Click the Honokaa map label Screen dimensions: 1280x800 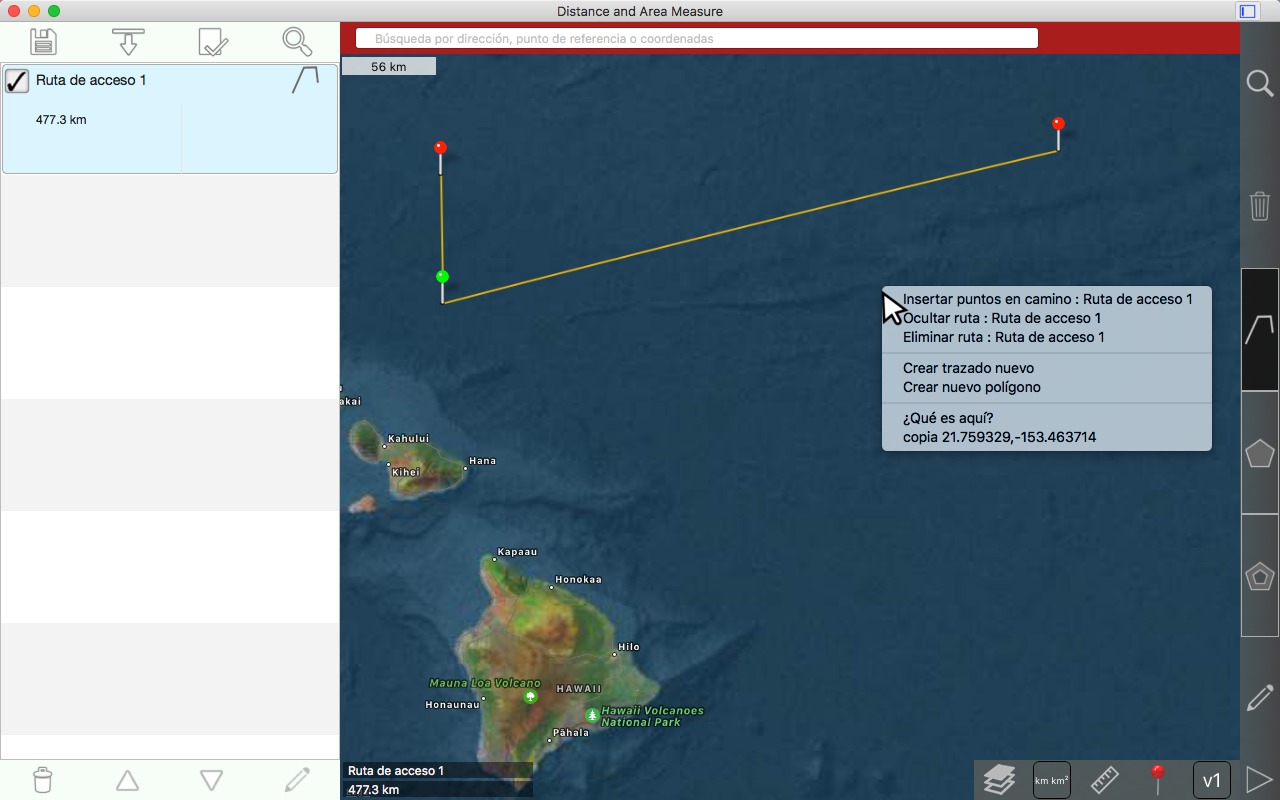click(x=579, y=579)
